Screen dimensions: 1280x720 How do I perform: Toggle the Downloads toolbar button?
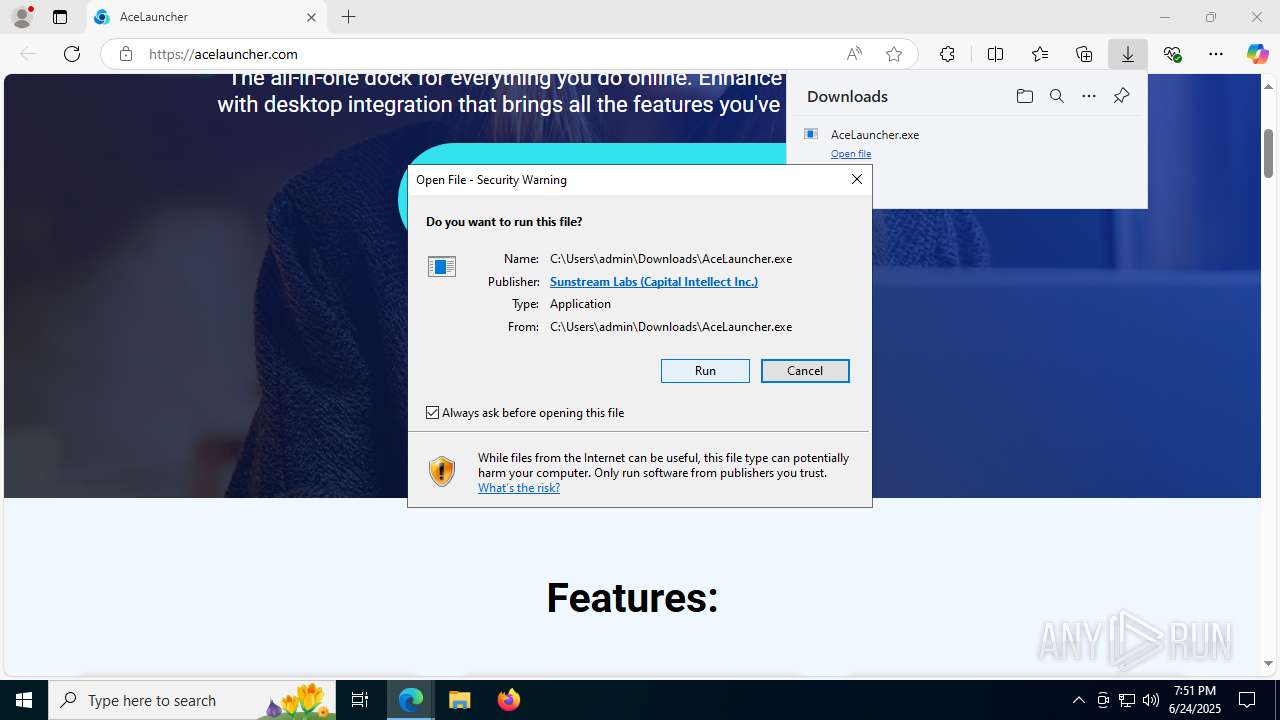coord(1128,54)
